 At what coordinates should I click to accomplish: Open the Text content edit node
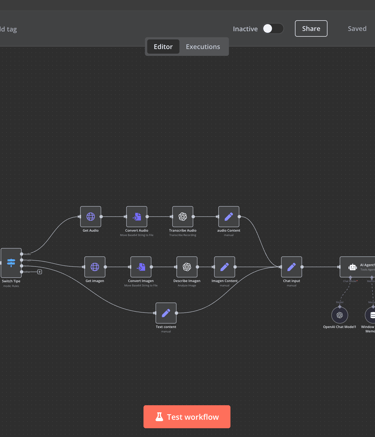[166, 313]
